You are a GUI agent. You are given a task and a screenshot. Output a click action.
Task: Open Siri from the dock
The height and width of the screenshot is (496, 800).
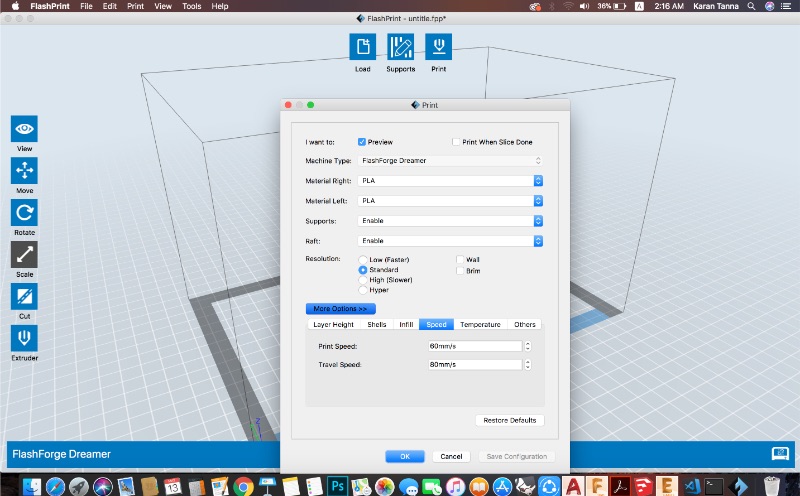click(x=103, y=486)
